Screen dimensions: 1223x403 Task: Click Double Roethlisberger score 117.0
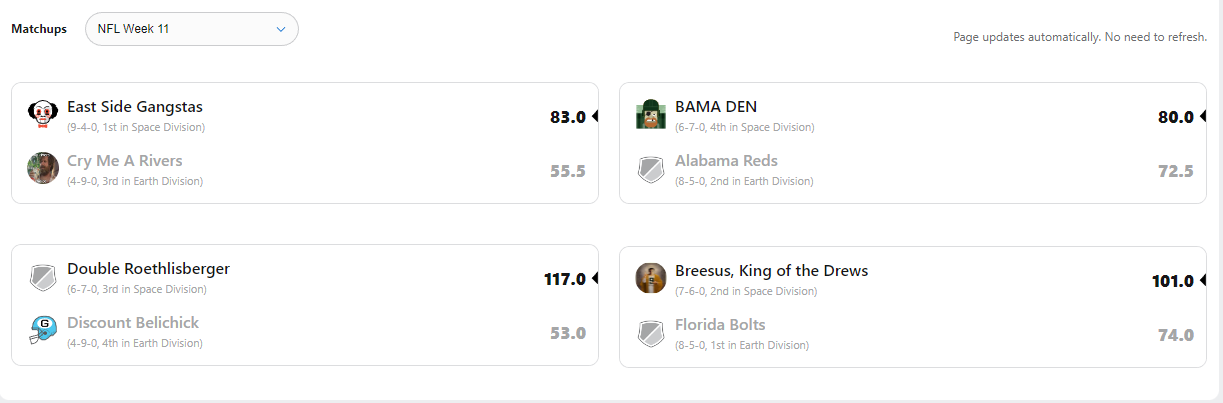click(x=564, y=279)
